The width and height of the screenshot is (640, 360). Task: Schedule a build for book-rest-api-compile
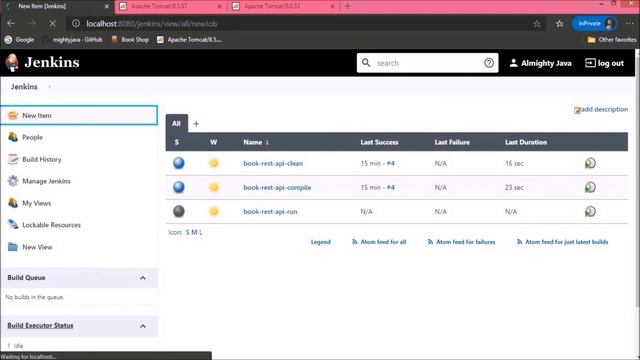(590, 187)
